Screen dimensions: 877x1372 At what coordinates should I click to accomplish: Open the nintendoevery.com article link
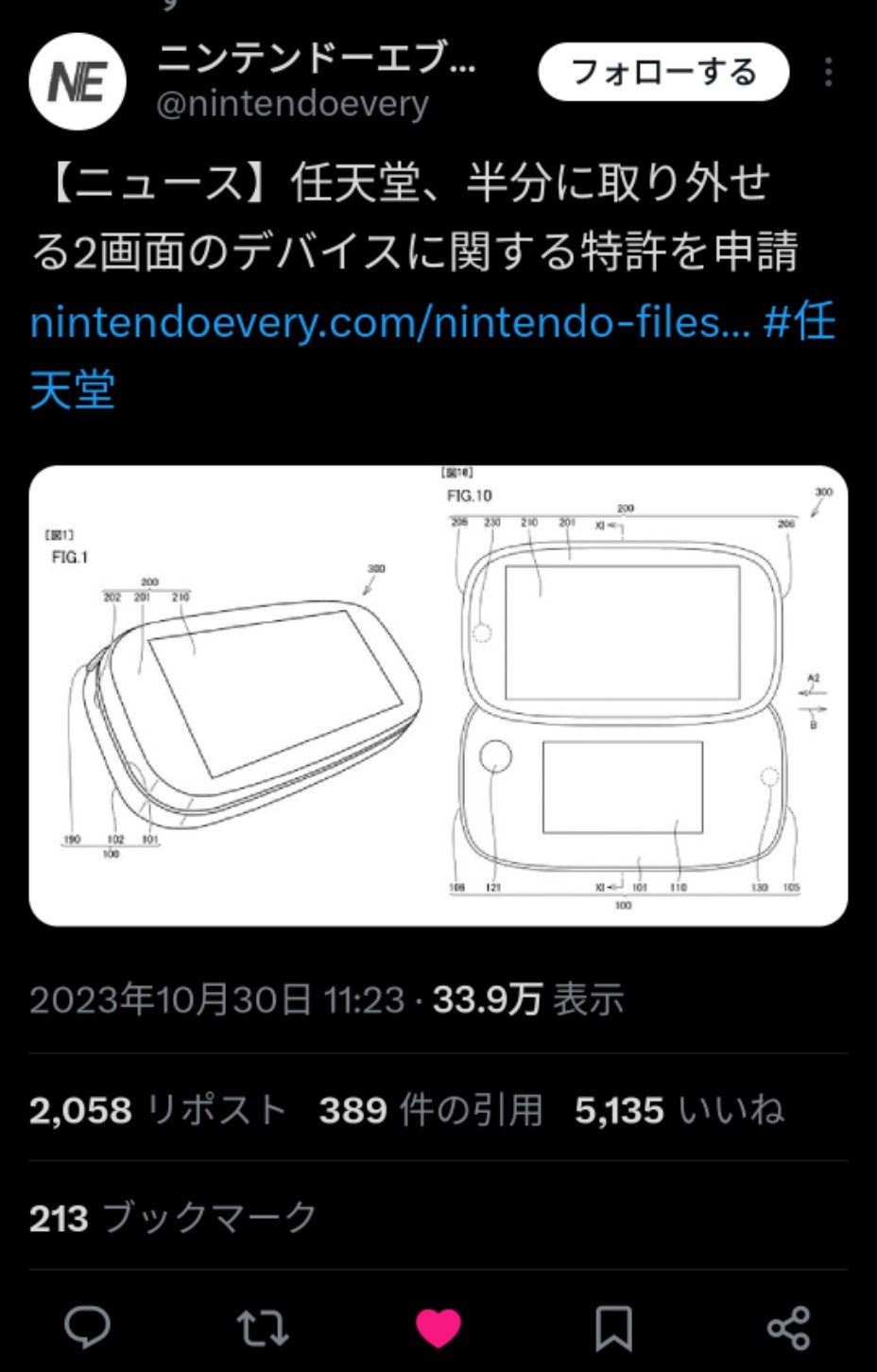click(390, 322)
